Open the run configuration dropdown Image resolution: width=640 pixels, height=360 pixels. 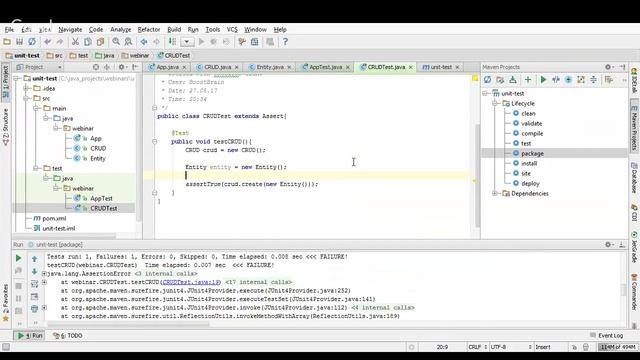187,42
